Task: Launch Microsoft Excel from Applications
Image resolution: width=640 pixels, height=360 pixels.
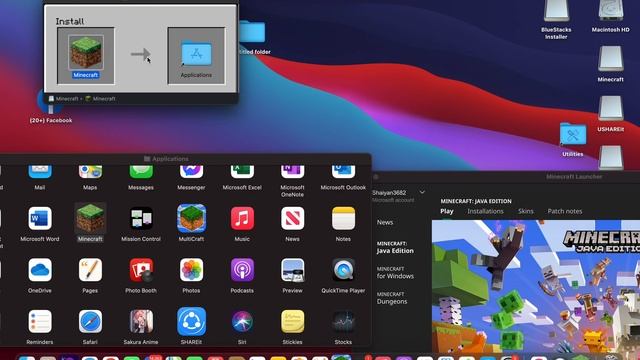Action: click(x=242, y=171)
